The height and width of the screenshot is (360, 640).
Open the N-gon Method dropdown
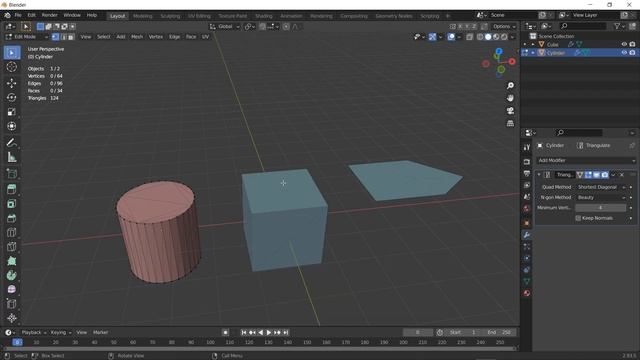(601, 198)
